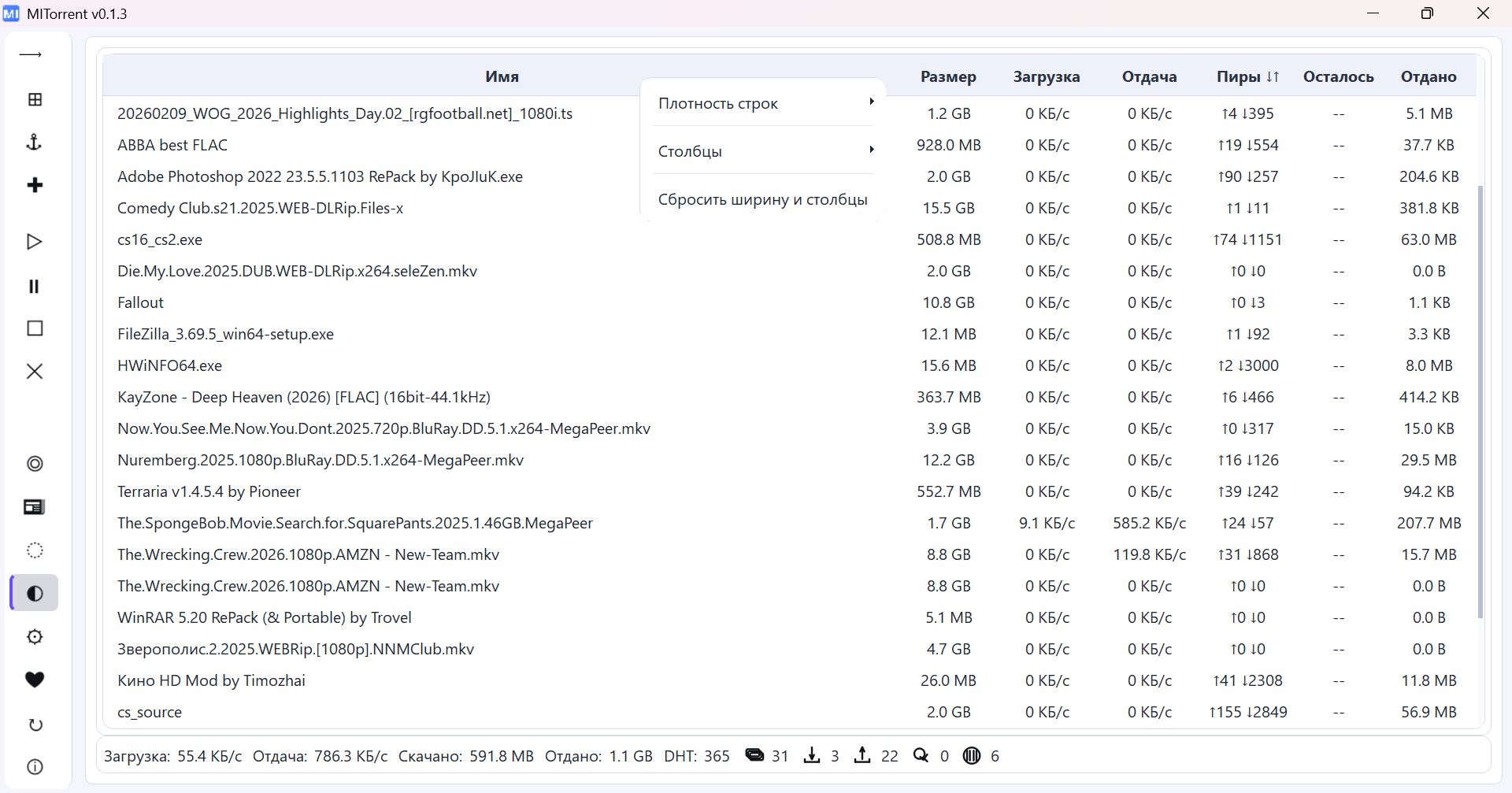Start the torrent with the play icon

click(x=34, y=242)
